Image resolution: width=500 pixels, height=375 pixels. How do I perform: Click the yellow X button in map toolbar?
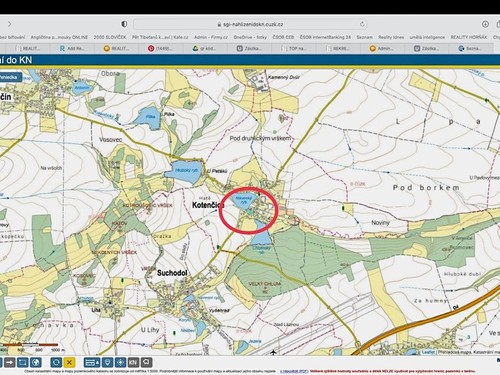(x=69, y=362)
